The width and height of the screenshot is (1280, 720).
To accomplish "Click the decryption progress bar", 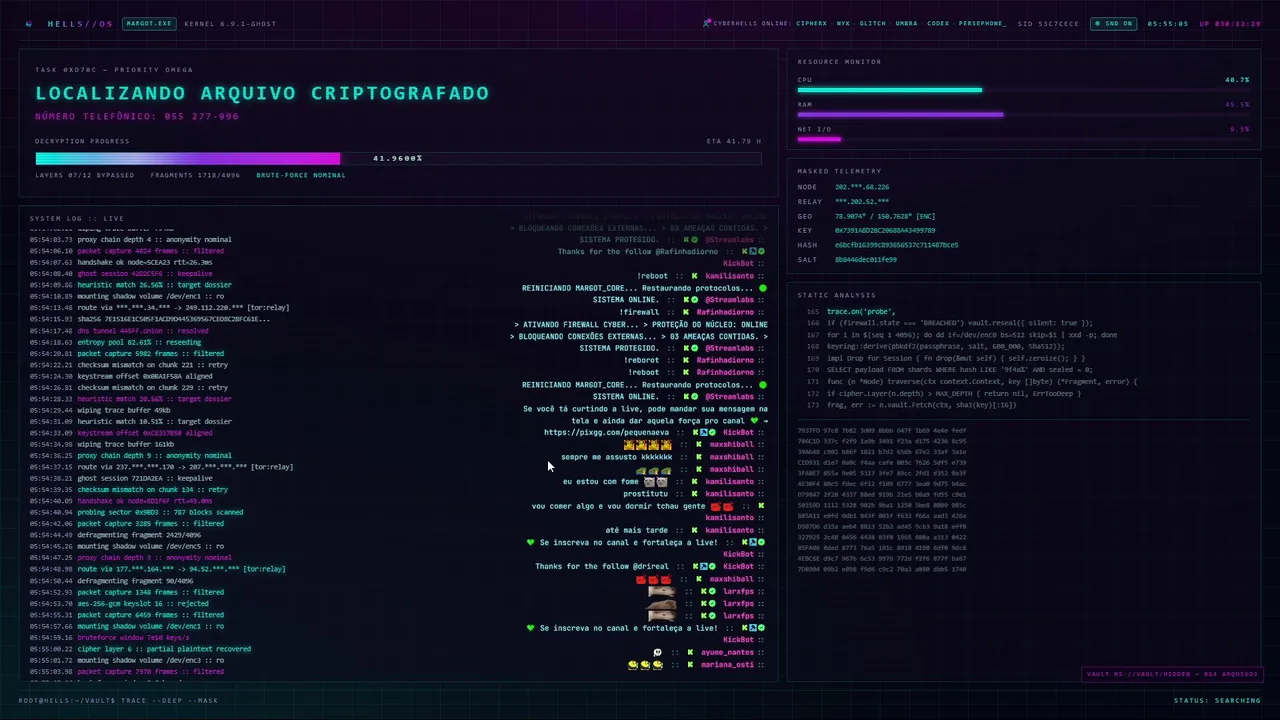I will pos(398,158).
